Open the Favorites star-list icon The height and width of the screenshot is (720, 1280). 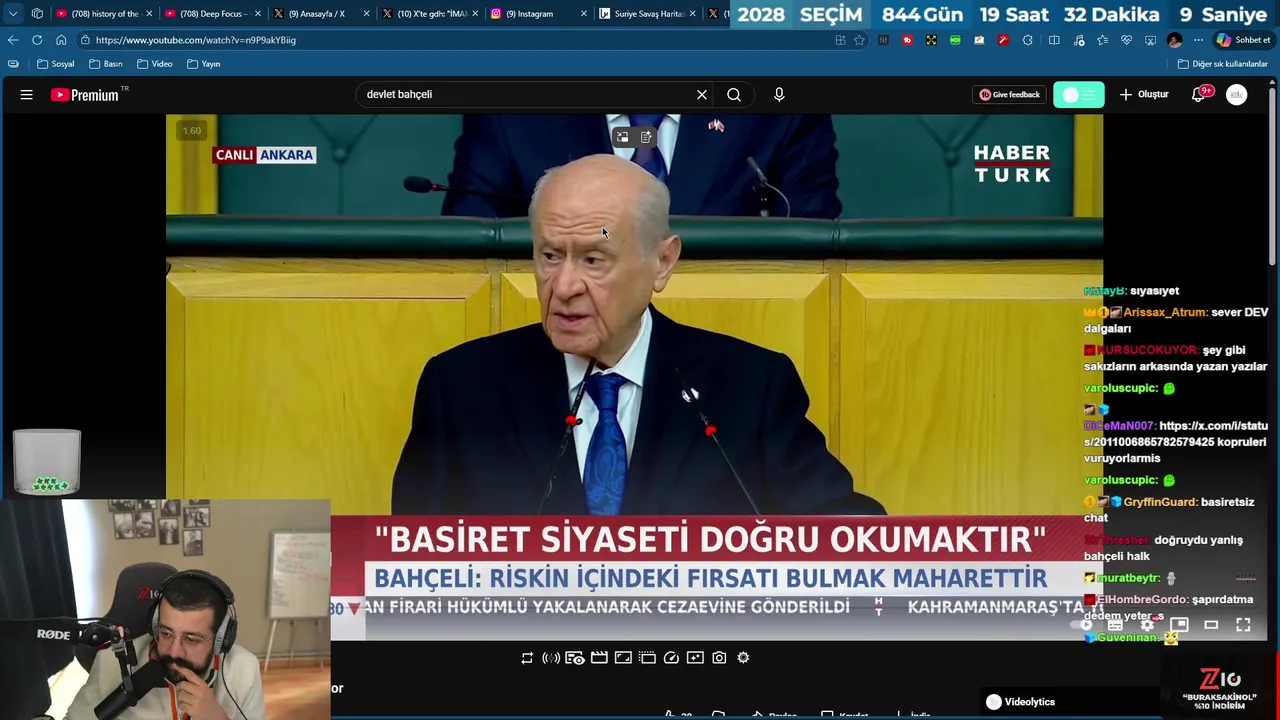tap(1102, 40)
